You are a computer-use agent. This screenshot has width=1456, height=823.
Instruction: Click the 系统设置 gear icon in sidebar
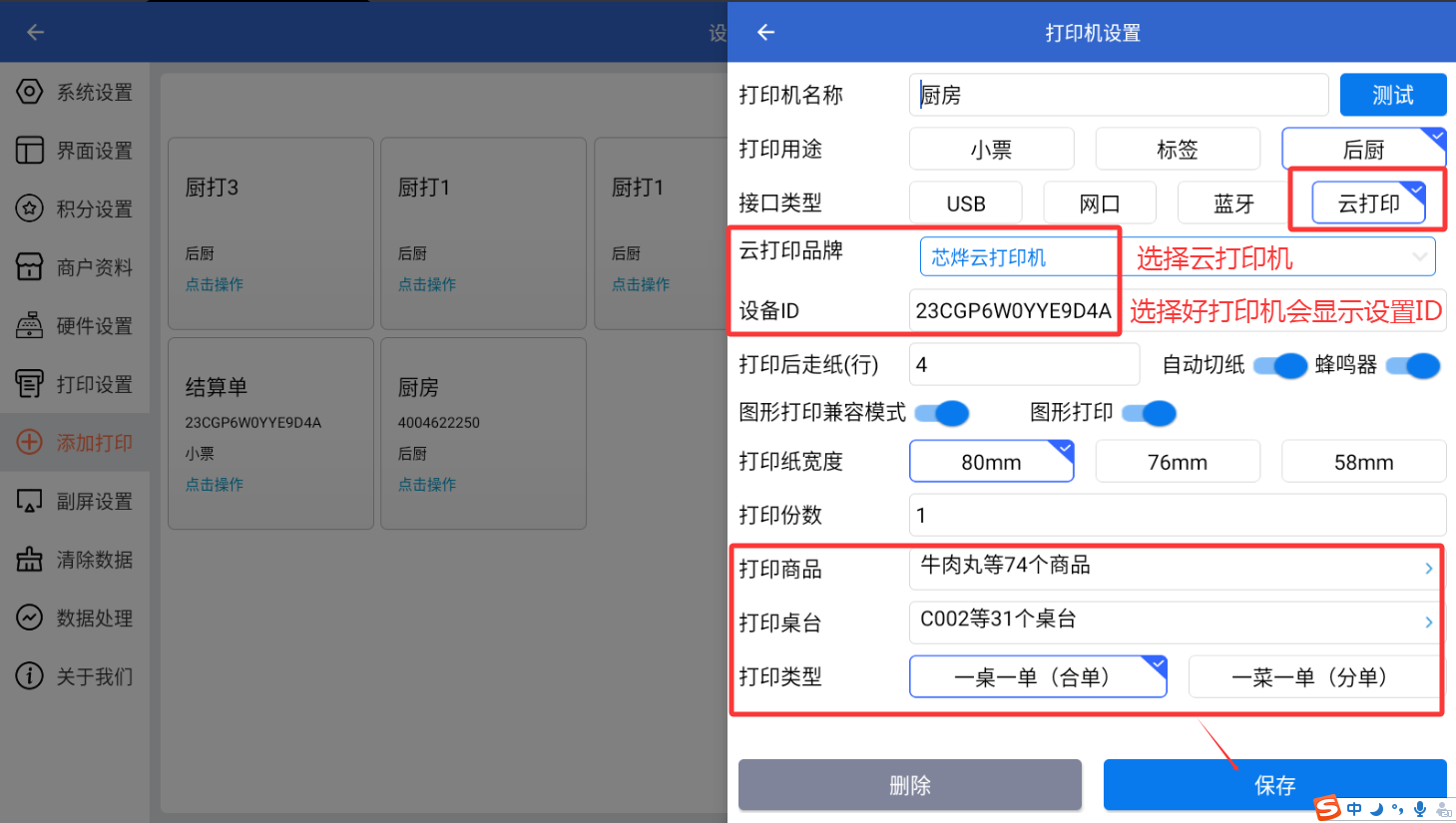[x=30, y=92]
